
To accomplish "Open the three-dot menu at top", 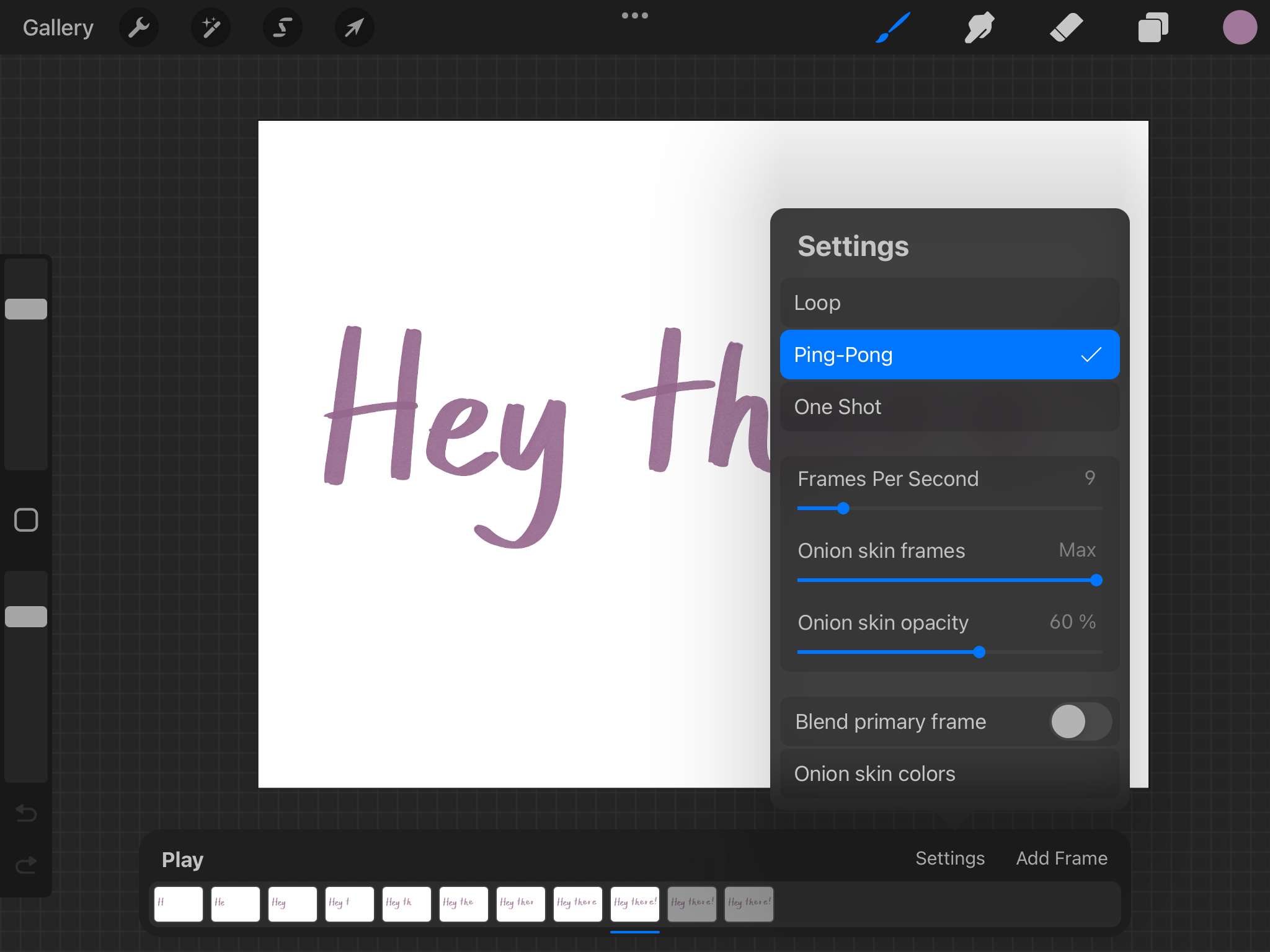I will click(x=634, y=16).
